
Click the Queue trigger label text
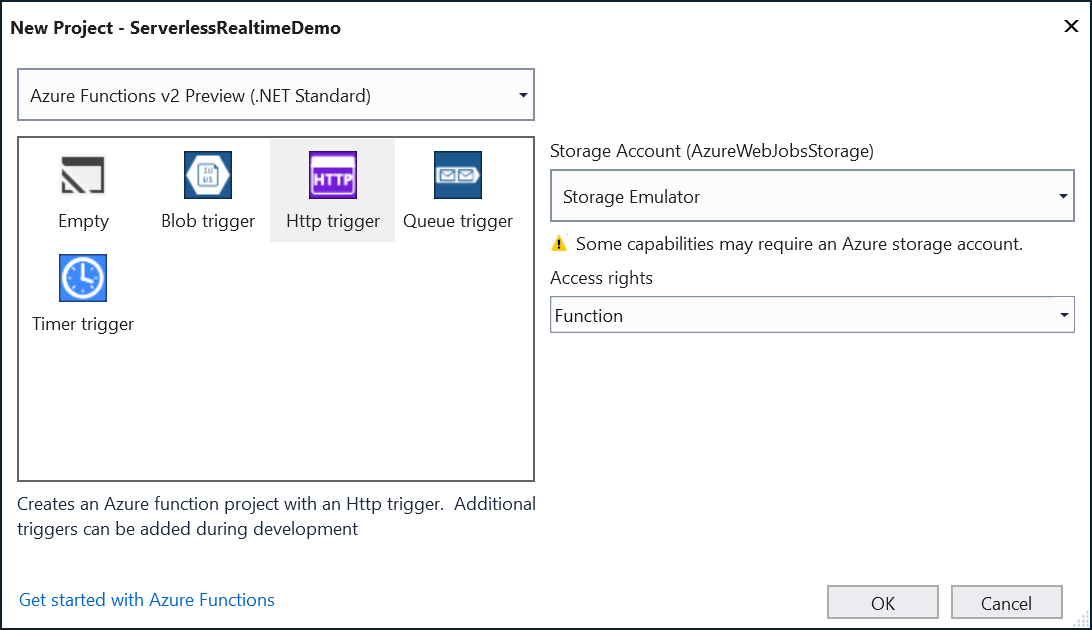pyautogui.click(x=458, y=221)
